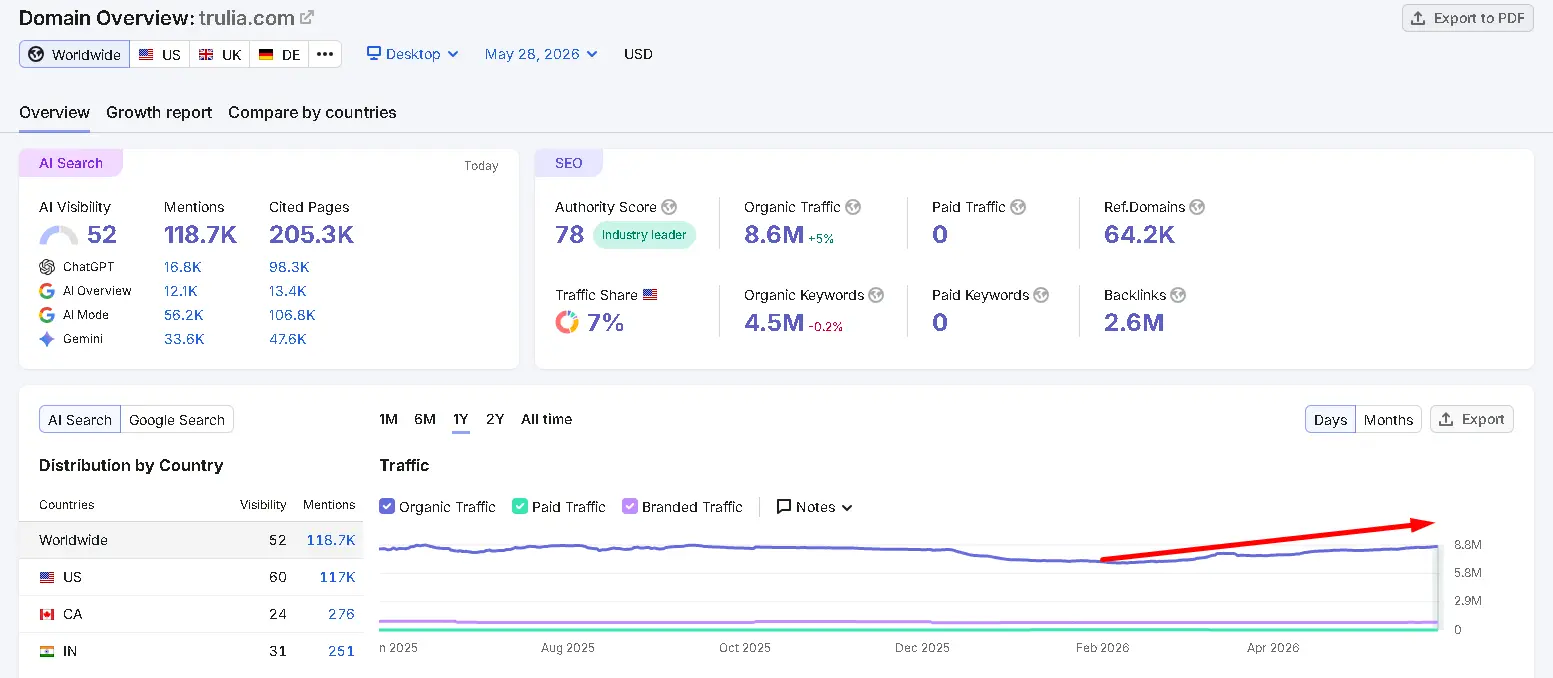
Task: Open the CA 276 mentions link
Action: 341,614
